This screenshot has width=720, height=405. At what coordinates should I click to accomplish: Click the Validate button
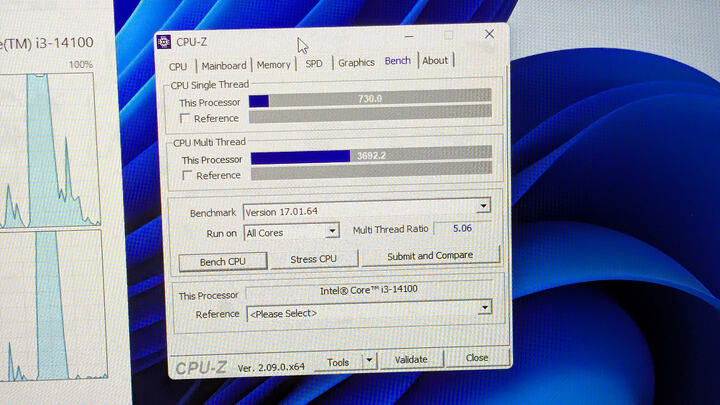pyautogui.click(x=411, y=360)
